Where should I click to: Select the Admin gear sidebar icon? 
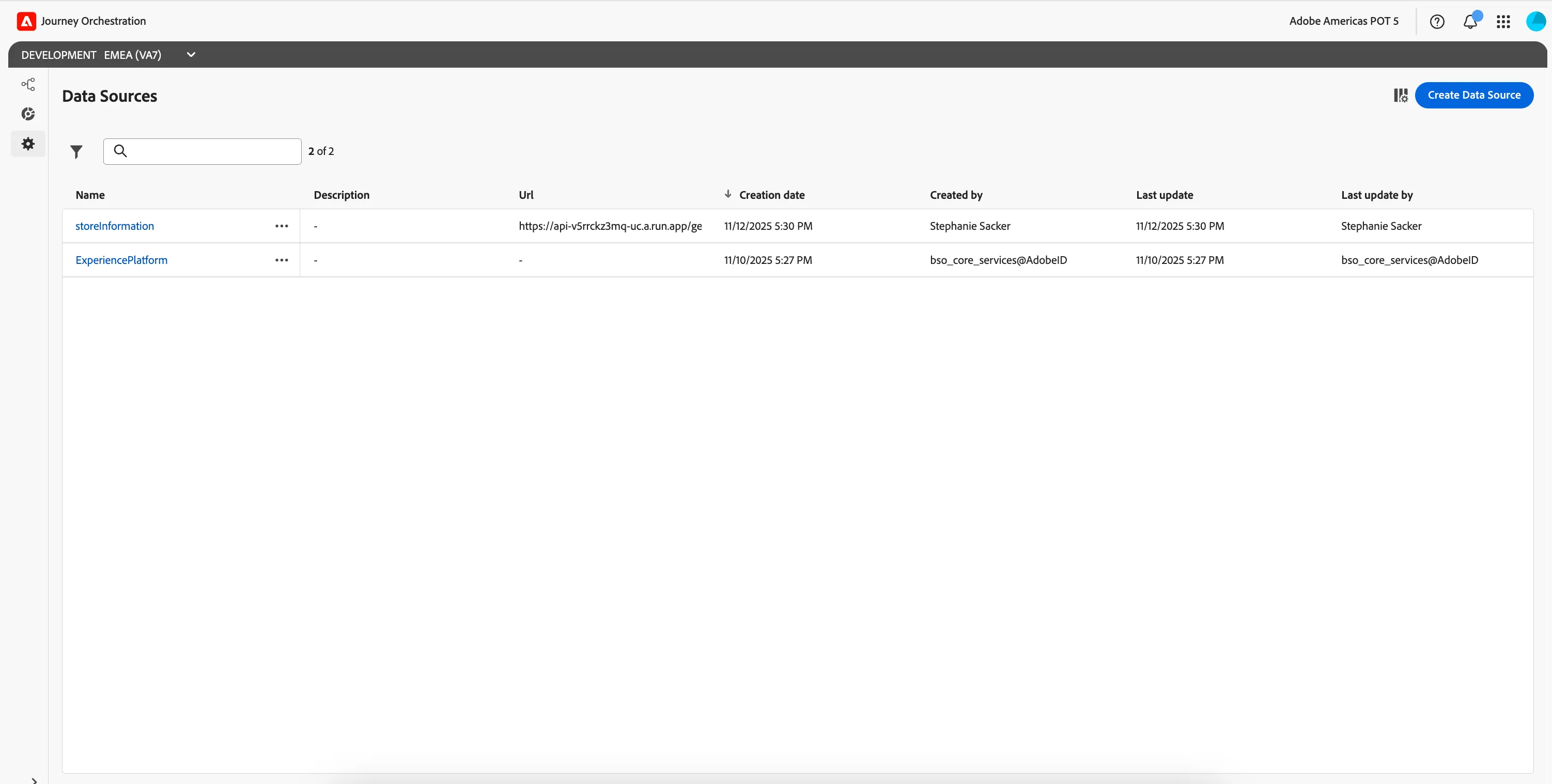coord(28,144)
